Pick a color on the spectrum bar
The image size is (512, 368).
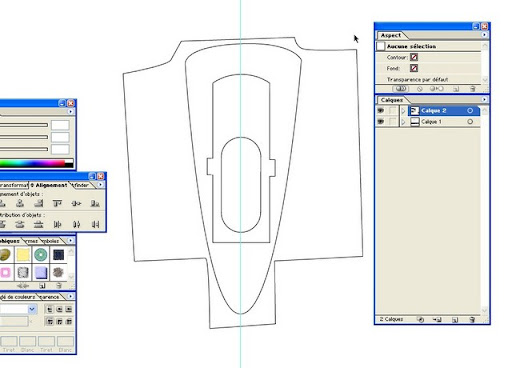coord(33,163)
